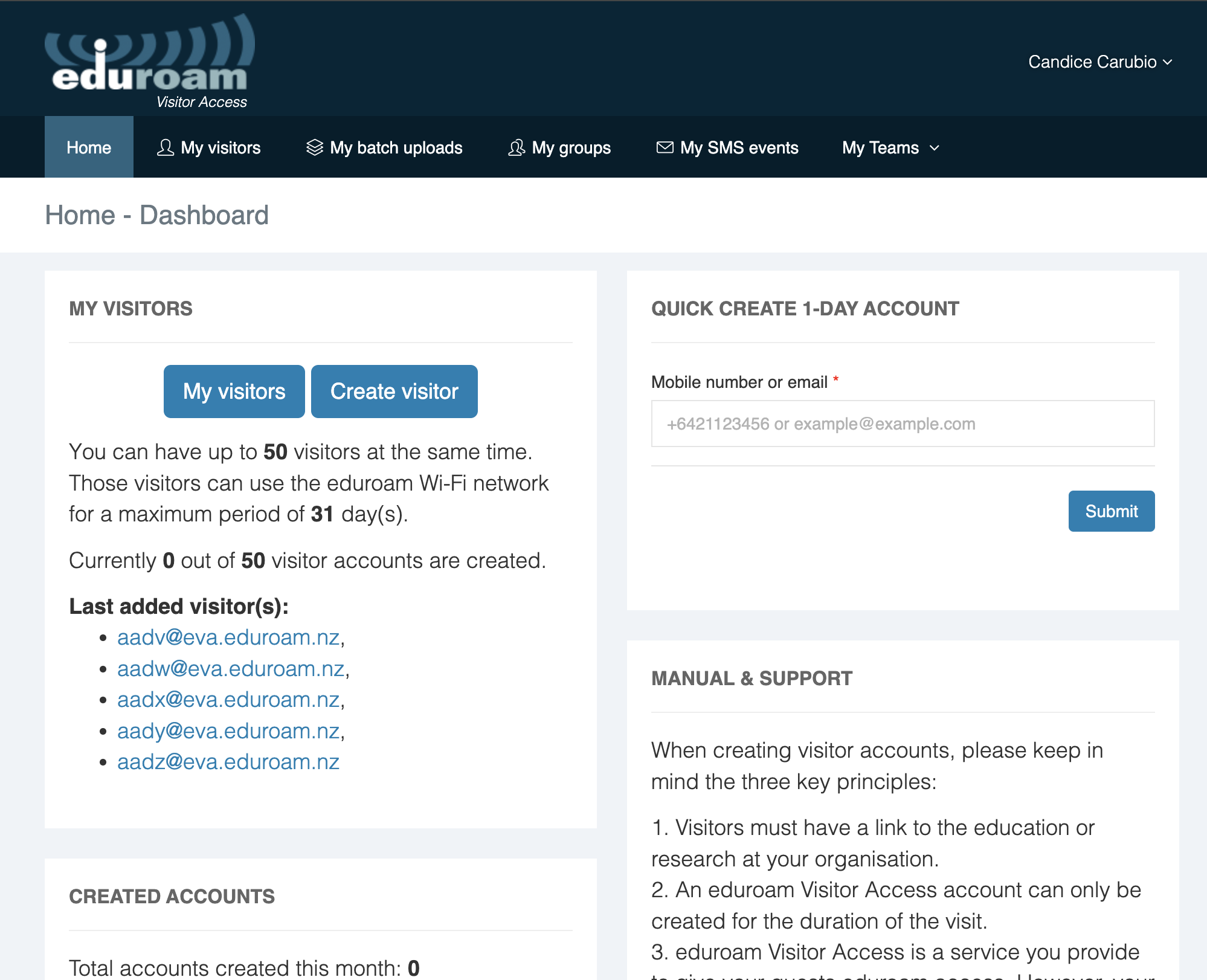Screen dimensions: 1207x980
Task: Click the layers icon beside My batch uploads
Action: tap(315, 147)
